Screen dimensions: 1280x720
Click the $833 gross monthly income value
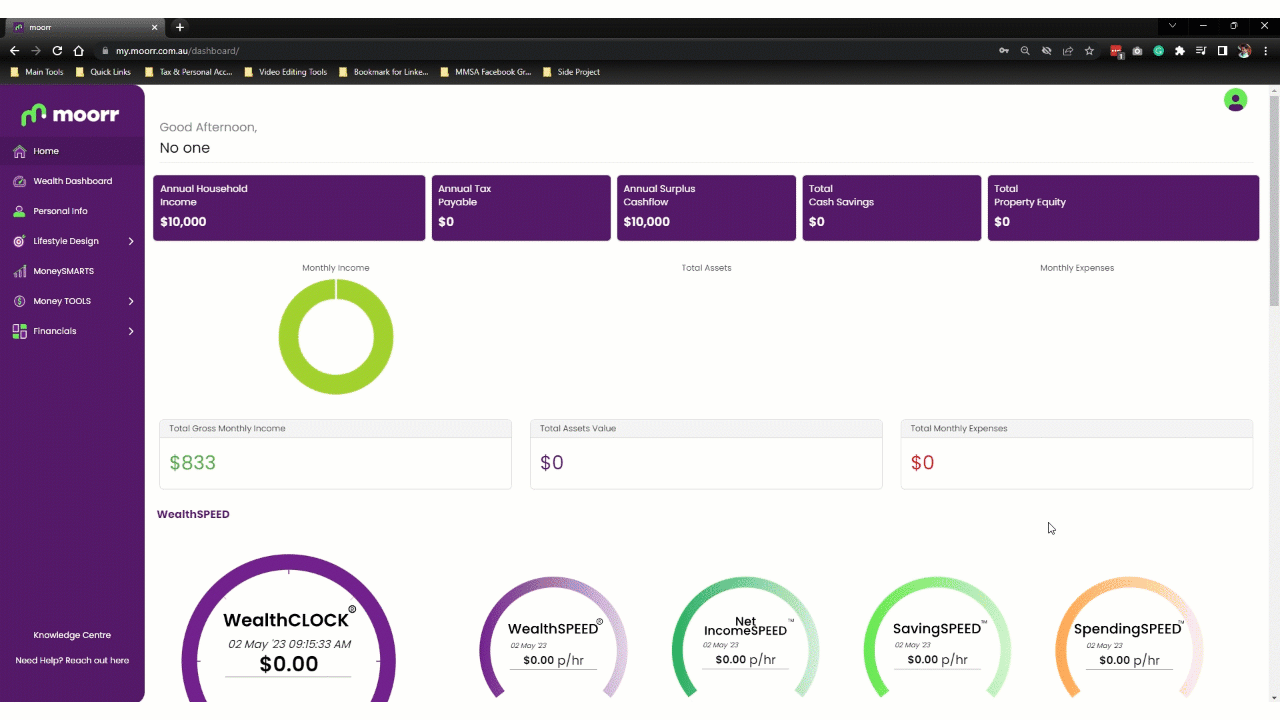192,463
